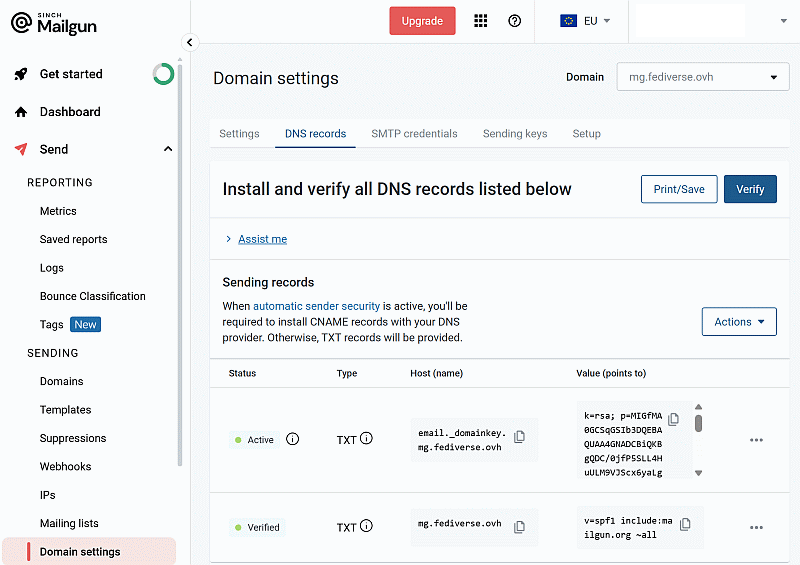Go to the Setup tab

(x=586, y=134)
